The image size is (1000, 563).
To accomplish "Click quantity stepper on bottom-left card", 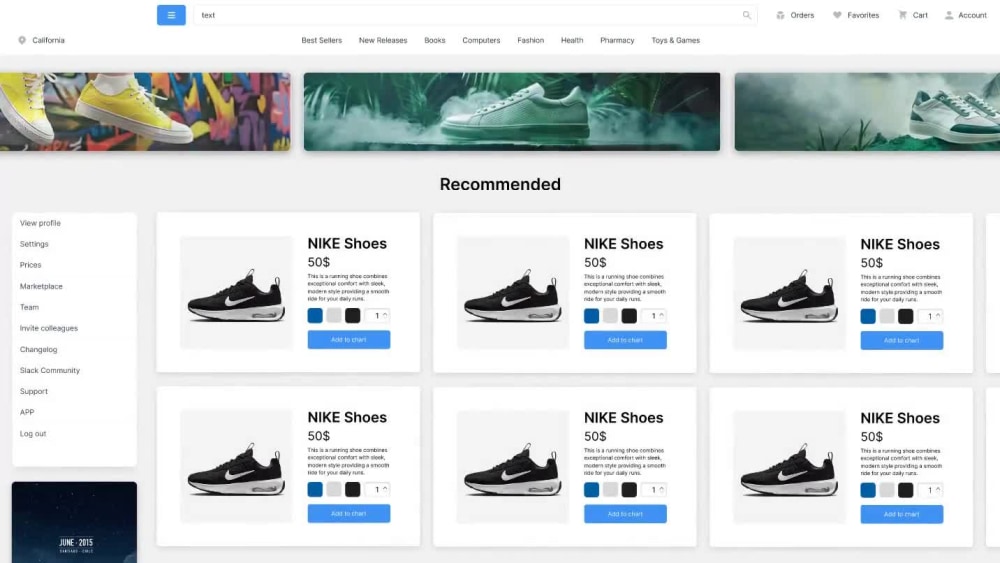I will click(378, 490).
